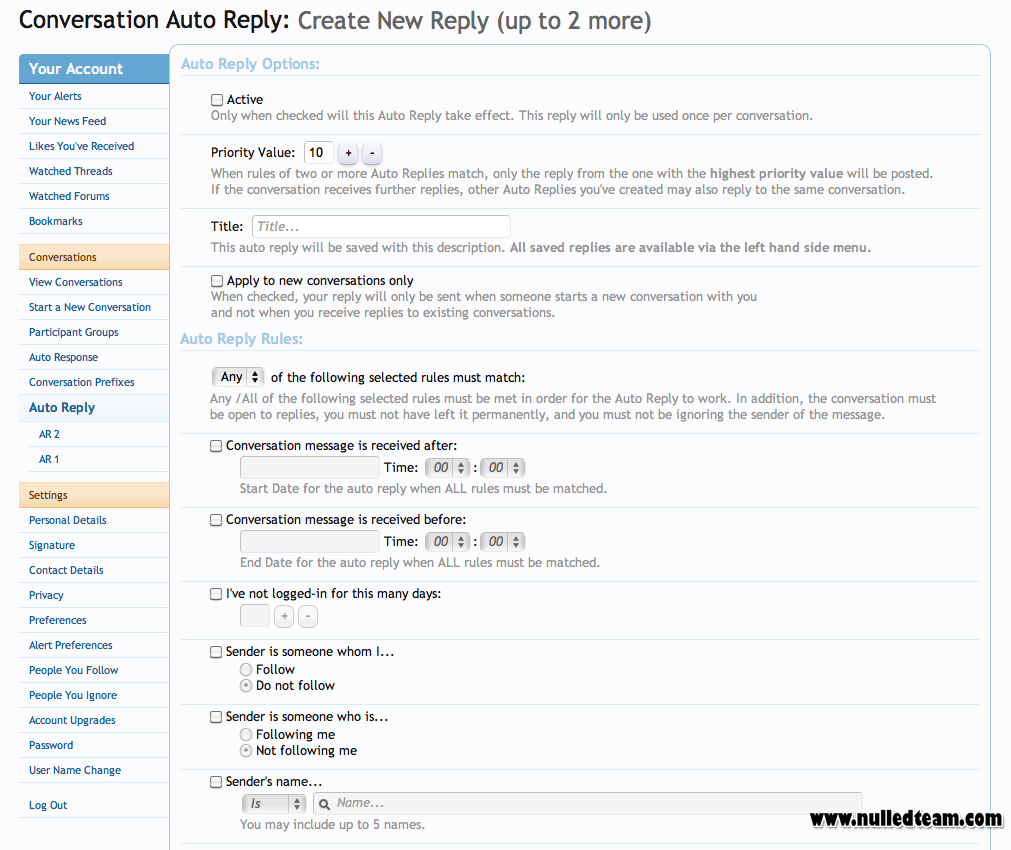The image size is (1011, 850).
Task: Click the Conversations section header
Action: tap(94, 257)
